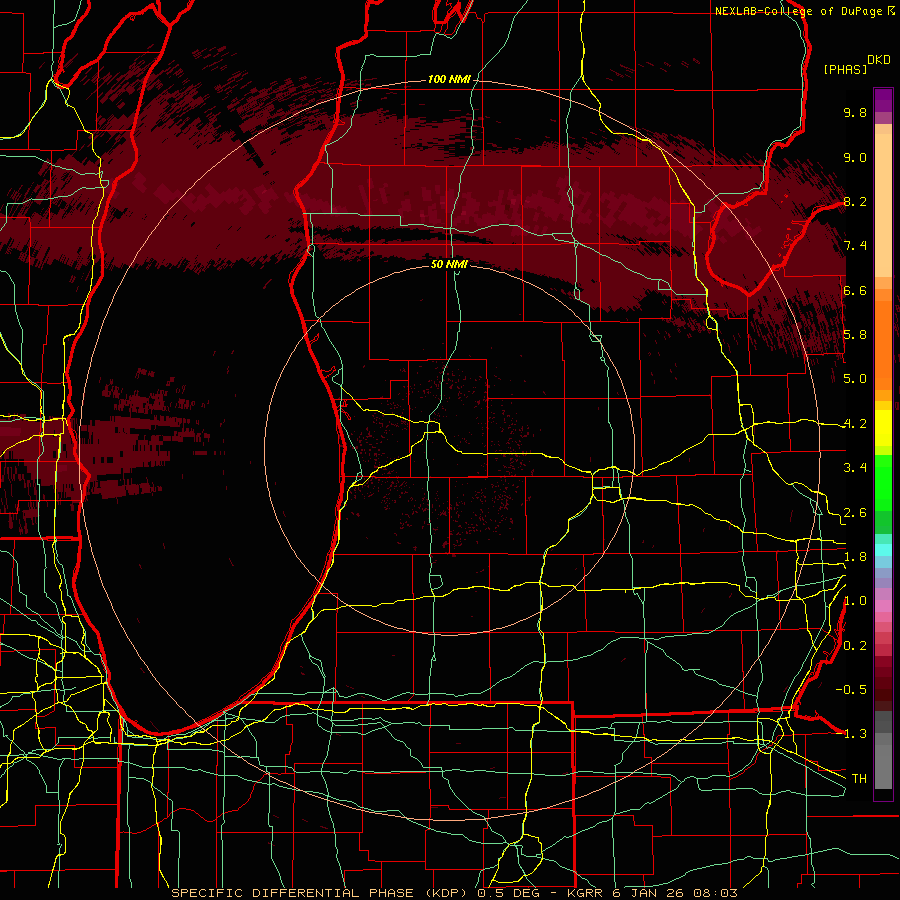The height and width of the screenshot is (900, 900).
Task: Click the 4.2 scale value
Action: click(855, 424)
